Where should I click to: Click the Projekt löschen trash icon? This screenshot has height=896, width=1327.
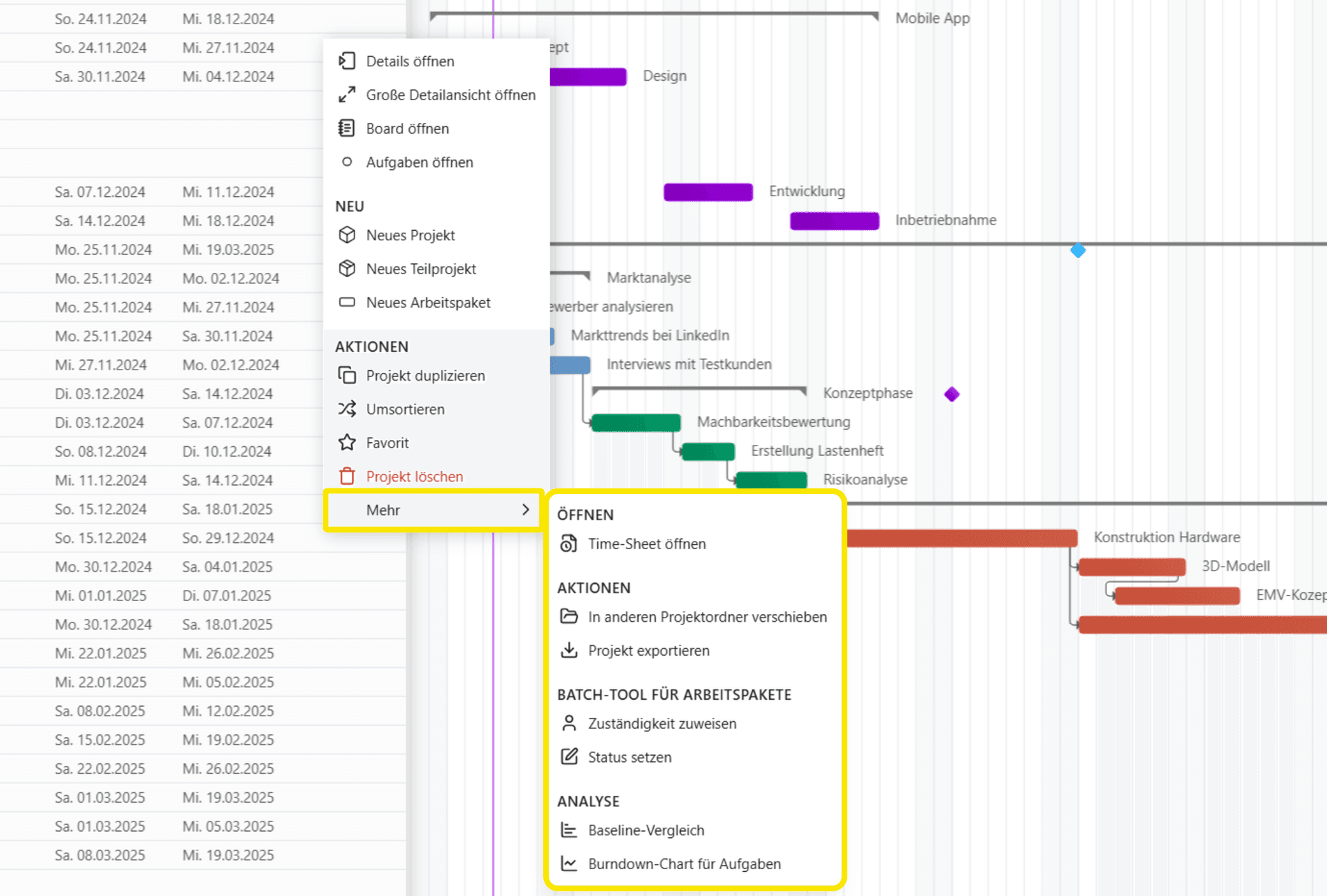click(x=347, y=477)
